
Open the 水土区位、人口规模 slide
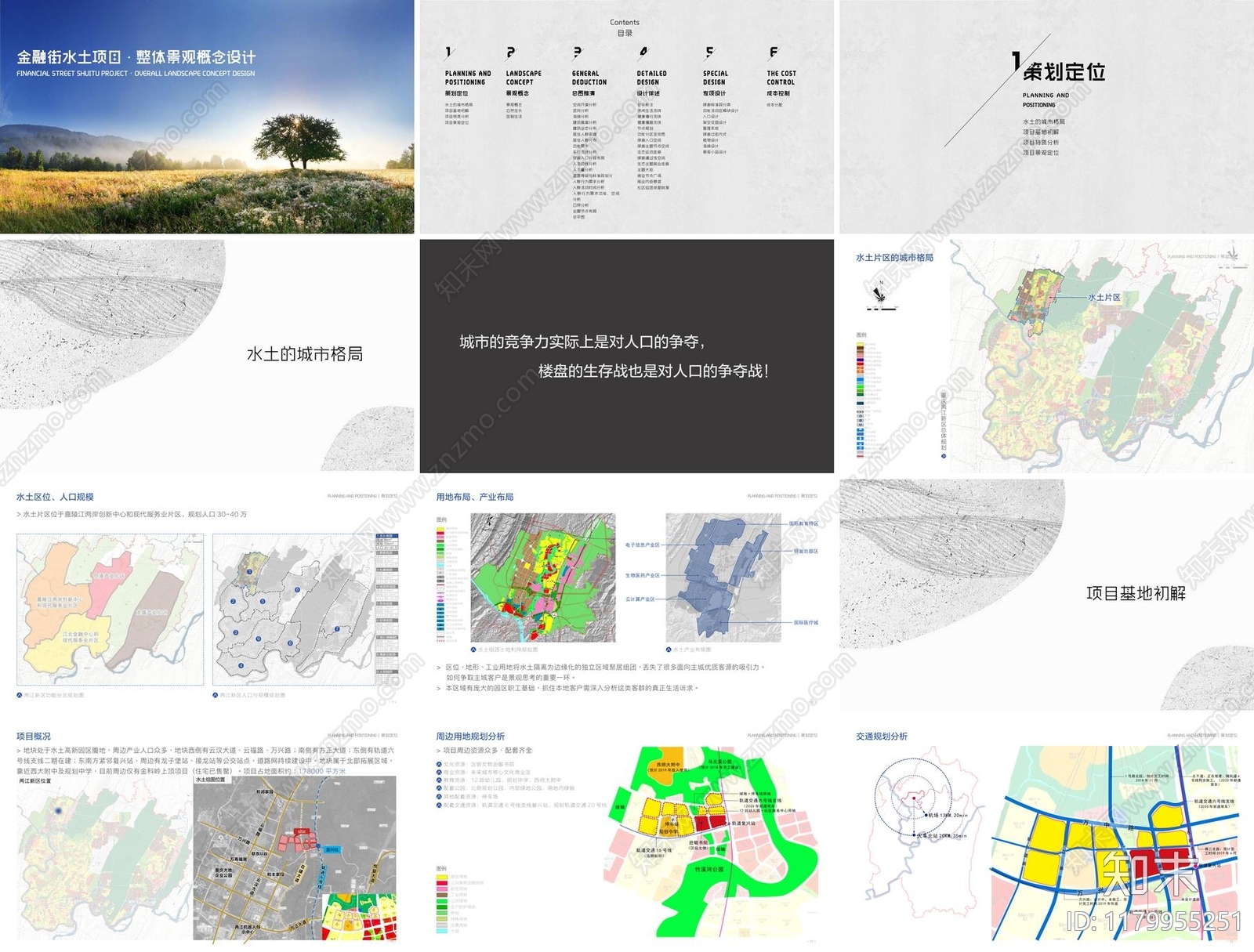click(207, 595)
